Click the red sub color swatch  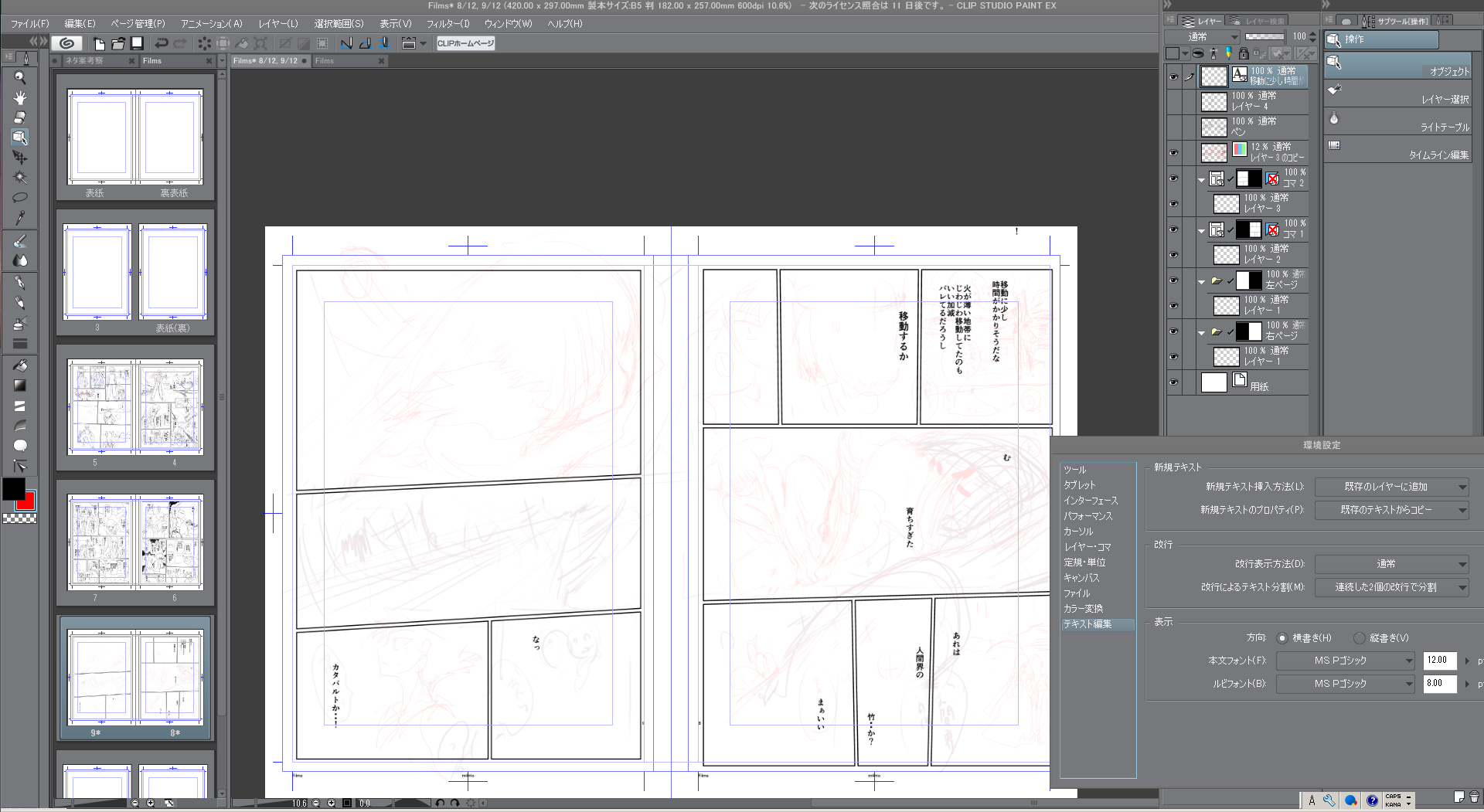click(28, 503)
